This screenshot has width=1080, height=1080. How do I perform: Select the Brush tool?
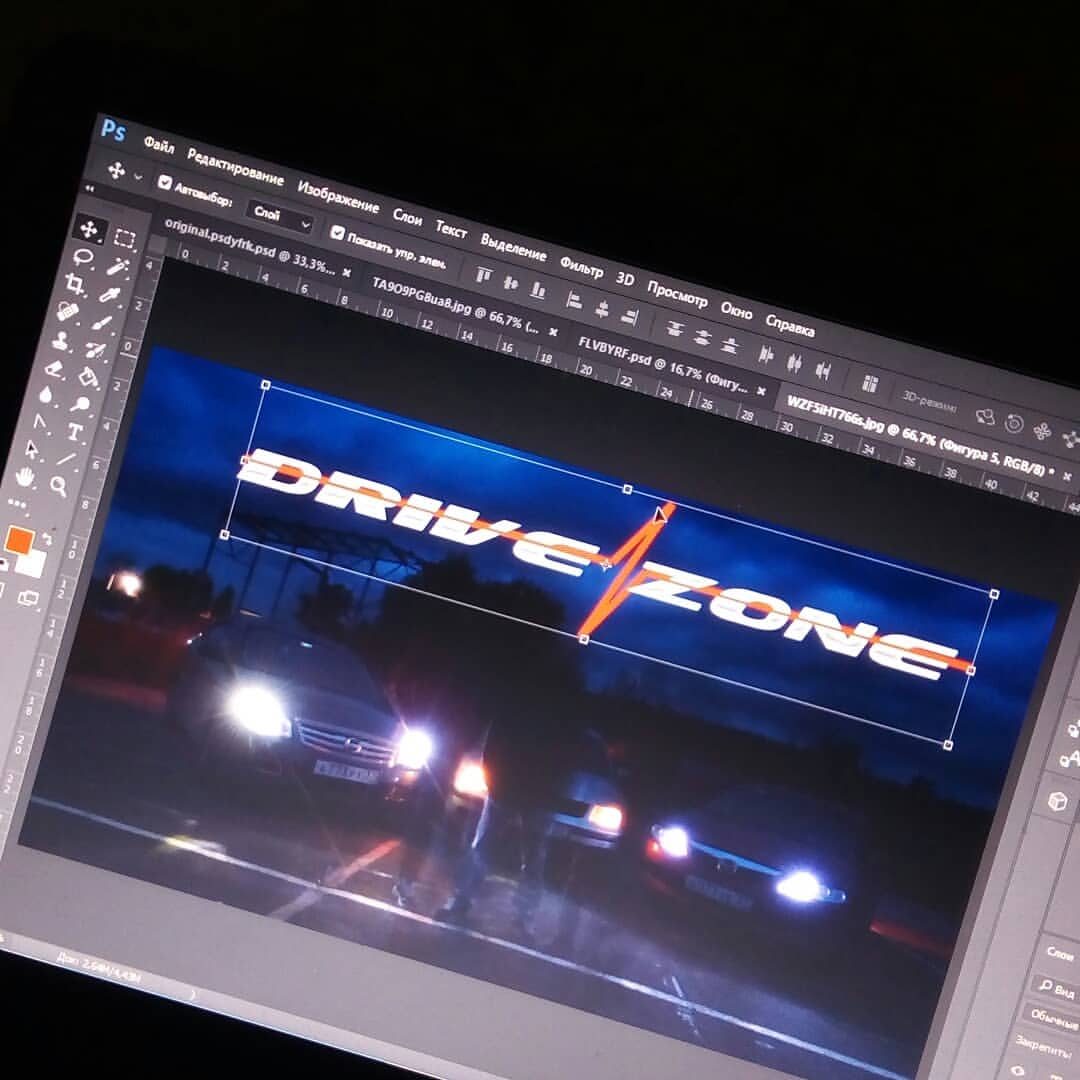tap(103, 323)
